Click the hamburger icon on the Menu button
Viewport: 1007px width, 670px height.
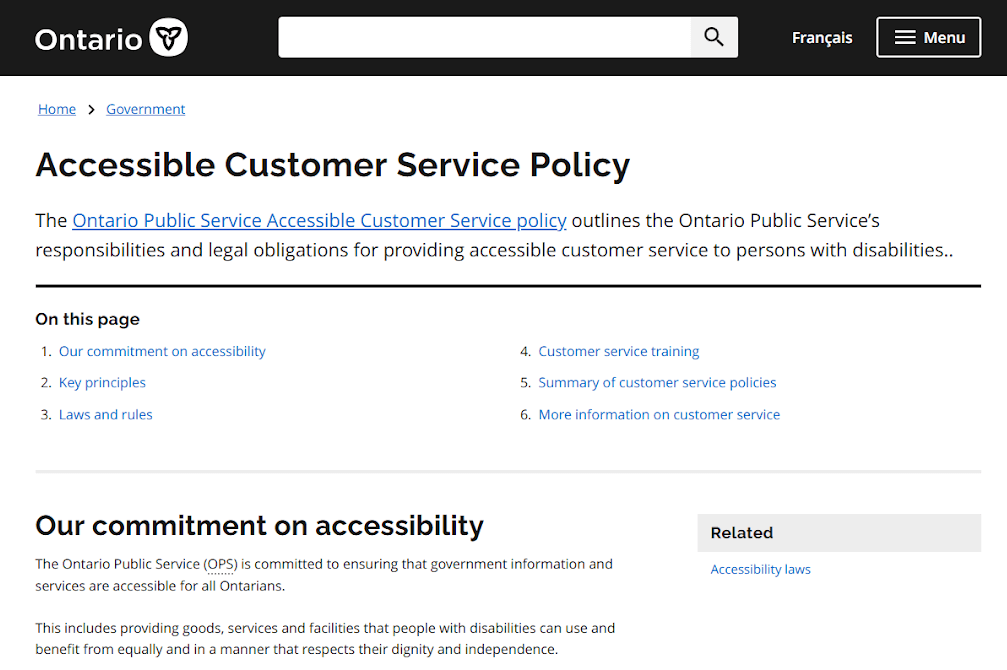(x=903, y=36)
